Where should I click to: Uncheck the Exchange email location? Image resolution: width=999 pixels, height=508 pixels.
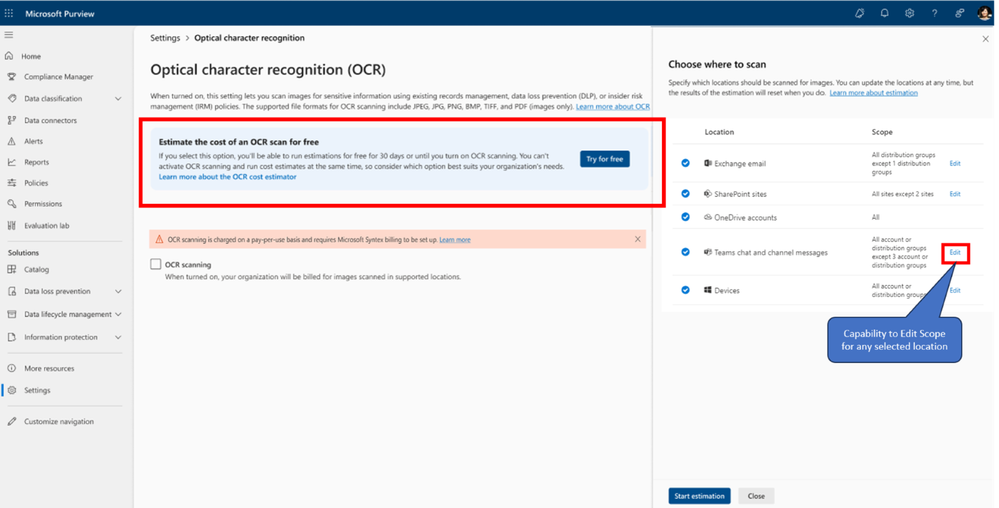pyautogui.click(x=685, y=163)
